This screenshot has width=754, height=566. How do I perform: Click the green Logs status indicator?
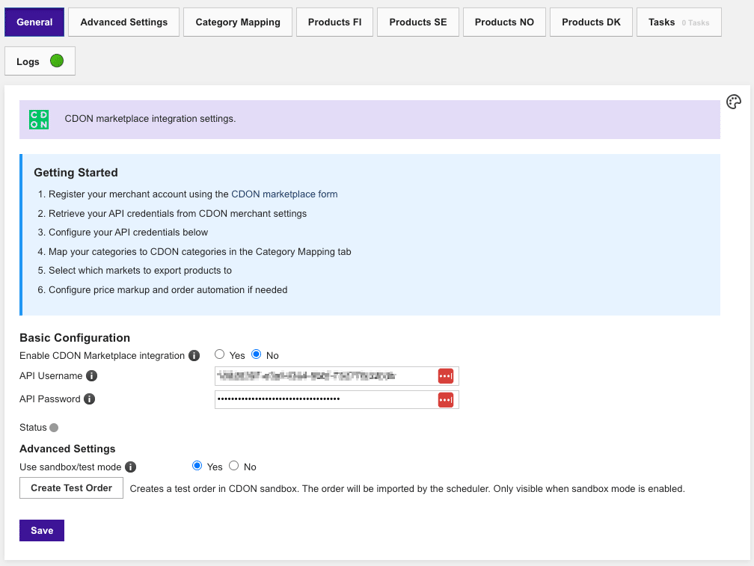coord(57,61)
